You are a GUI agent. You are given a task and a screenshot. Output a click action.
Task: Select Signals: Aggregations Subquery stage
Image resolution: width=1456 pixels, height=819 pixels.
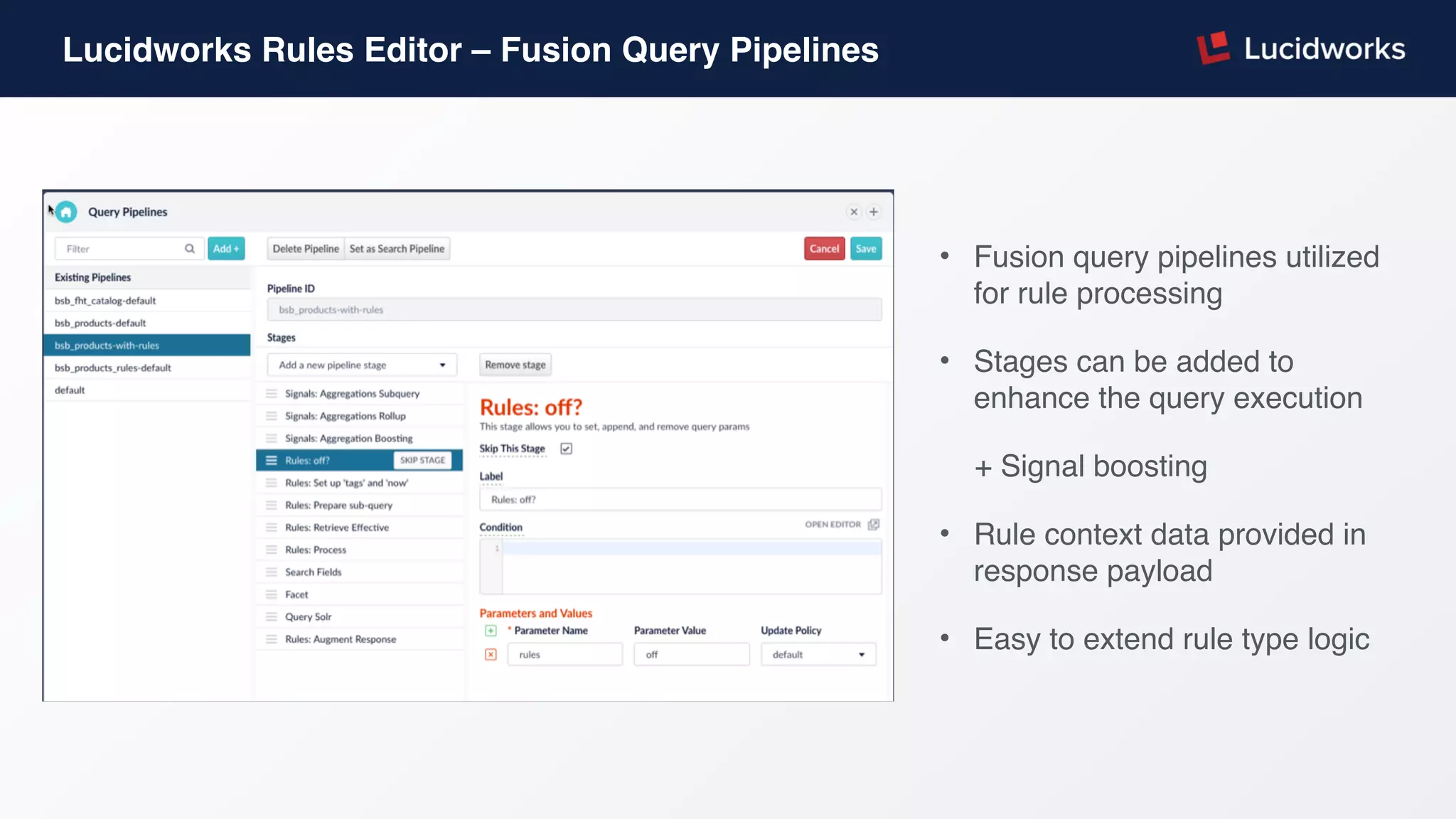[360, 394]
